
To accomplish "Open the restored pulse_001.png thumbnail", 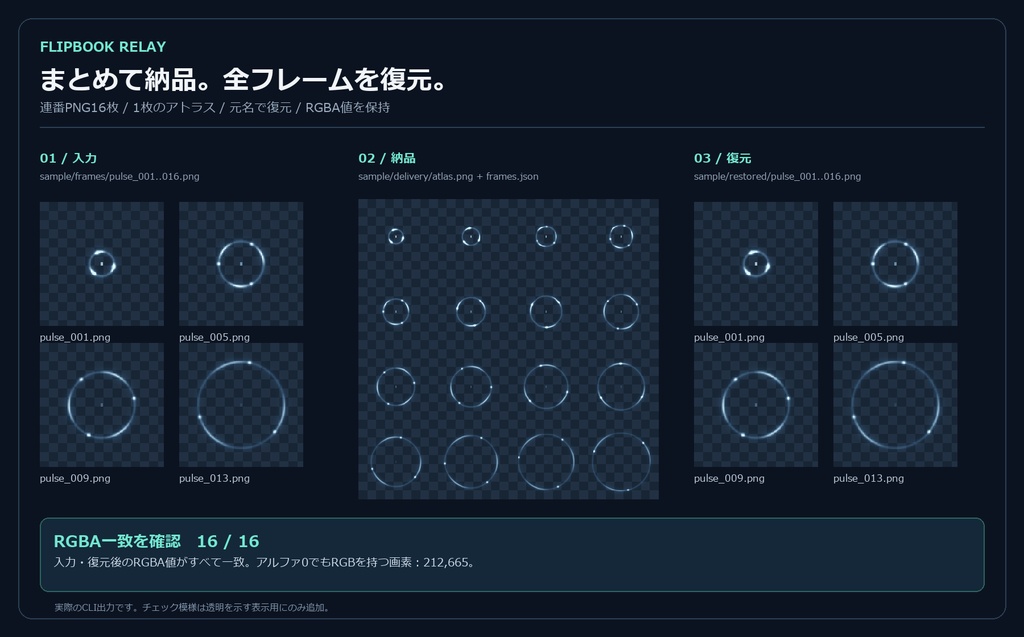I will click(756, 264).
